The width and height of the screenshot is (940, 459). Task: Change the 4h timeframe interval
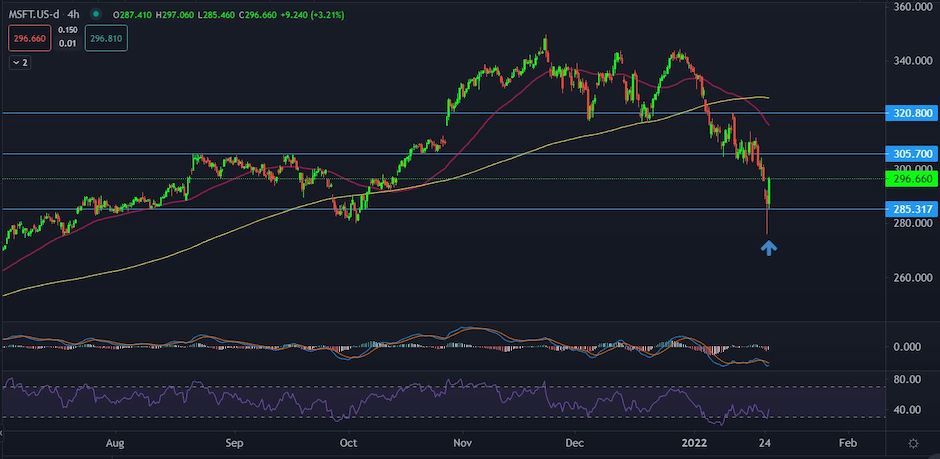tap(73, 14)
